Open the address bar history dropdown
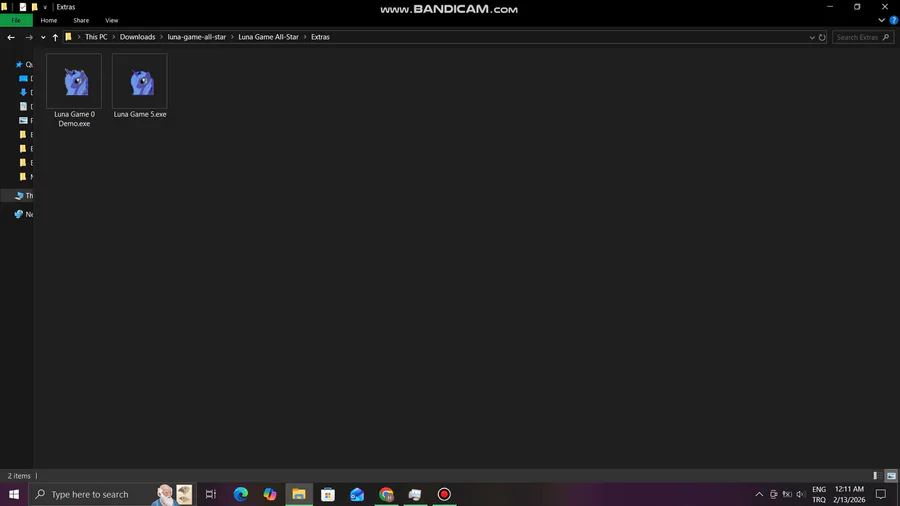 point(812,37)
